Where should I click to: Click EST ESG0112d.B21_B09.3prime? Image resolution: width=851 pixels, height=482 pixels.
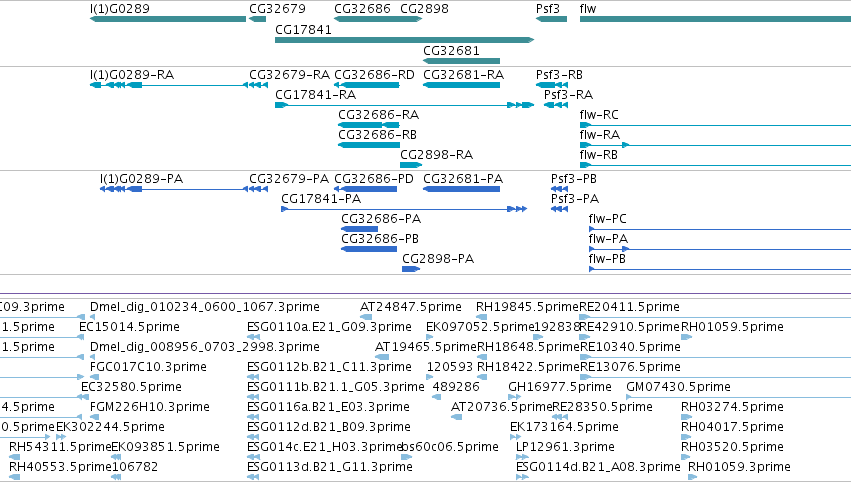[x=328, y=427]
